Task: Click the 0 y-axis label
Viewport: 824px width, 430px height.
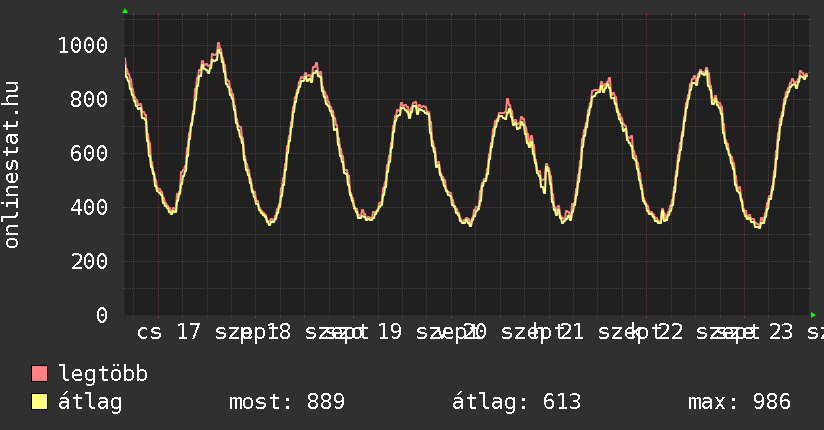Action: (x=102, y=315)
